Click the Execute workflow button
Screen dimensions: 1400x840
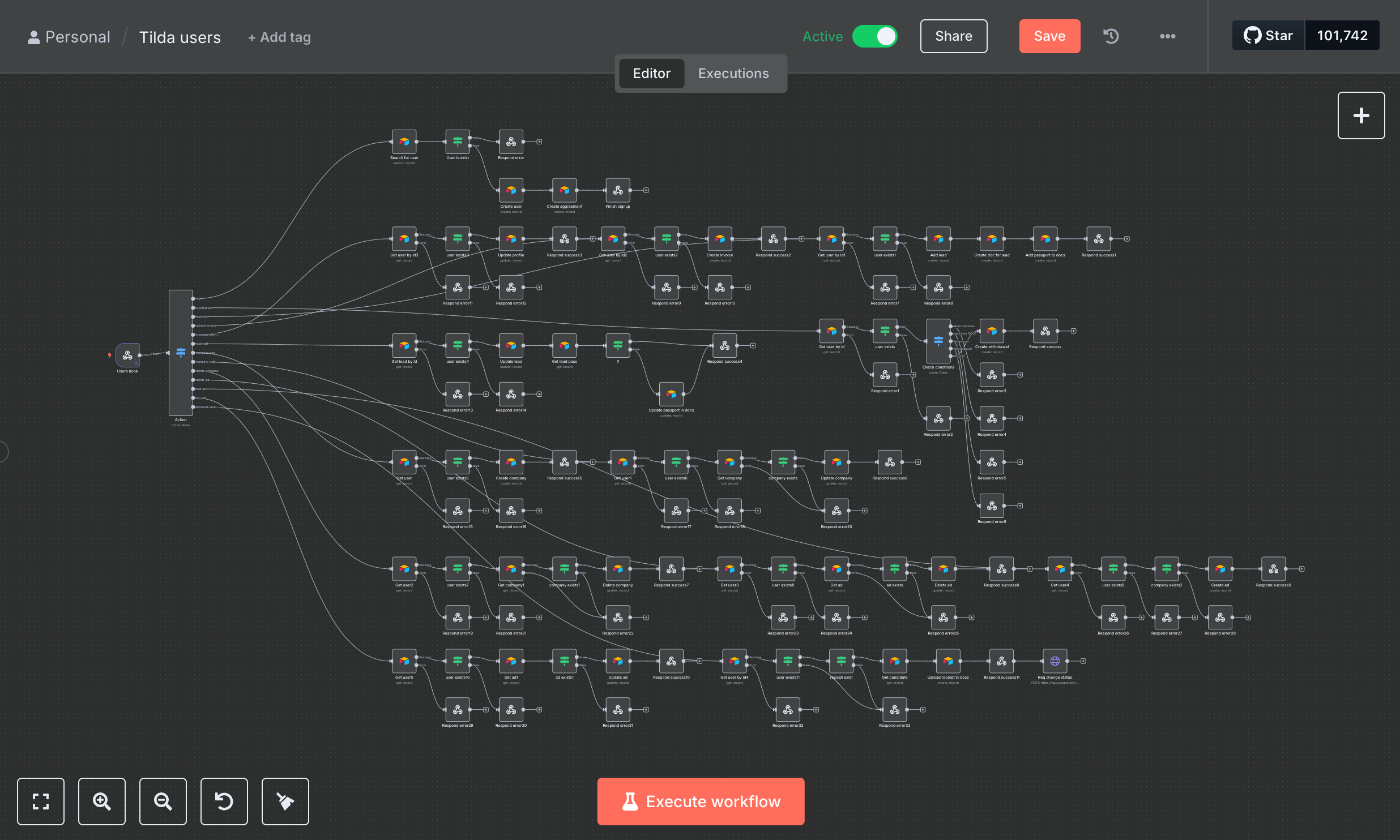(701, 801)
